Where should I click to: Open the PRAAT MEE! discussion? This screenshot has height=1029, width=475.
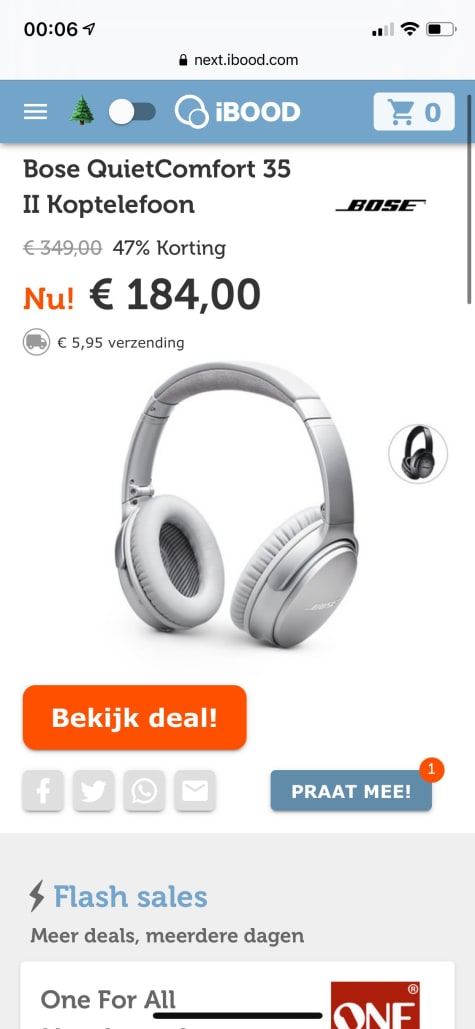(x=351, y=791)
